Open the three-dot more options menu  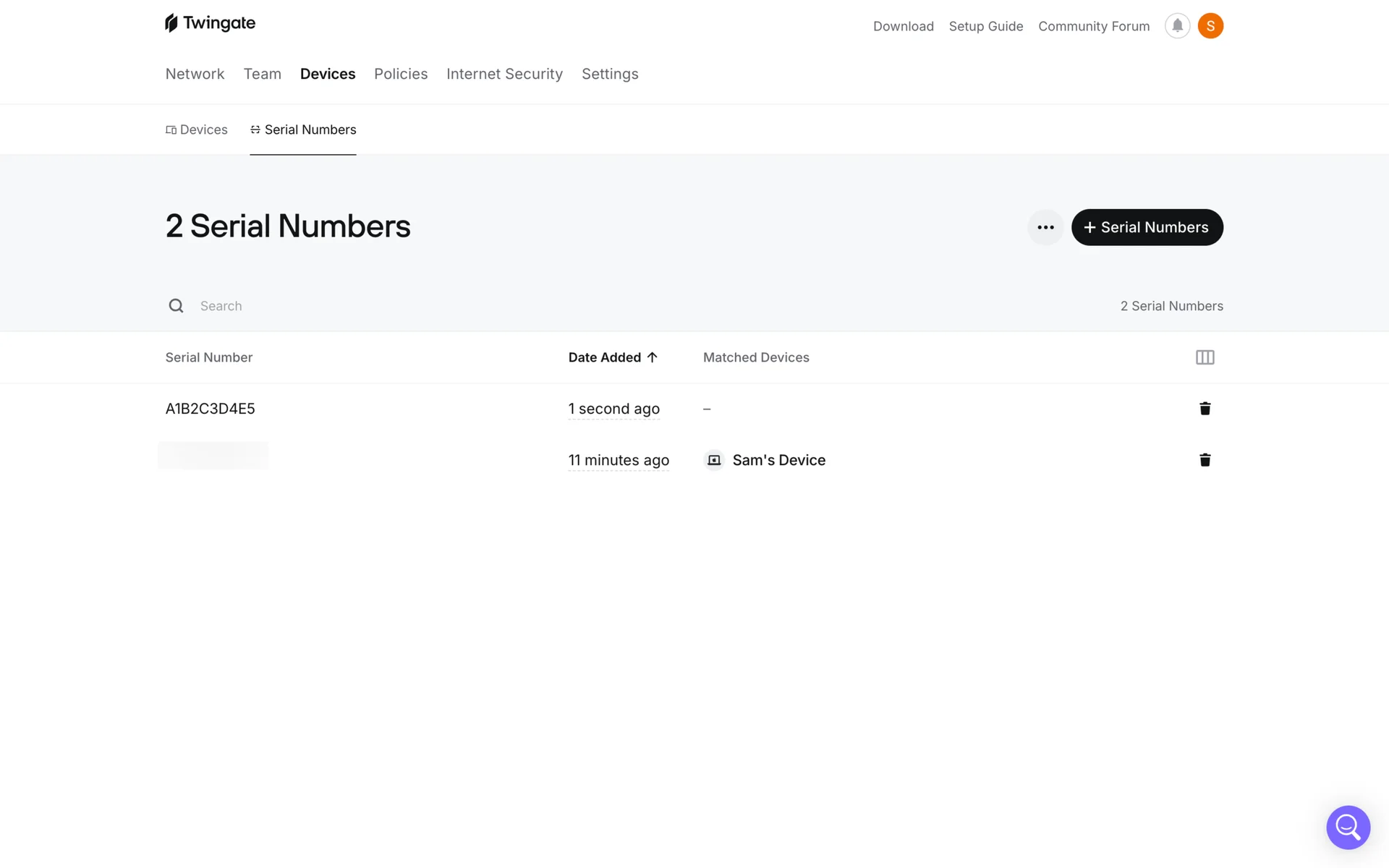[1045, 227]
